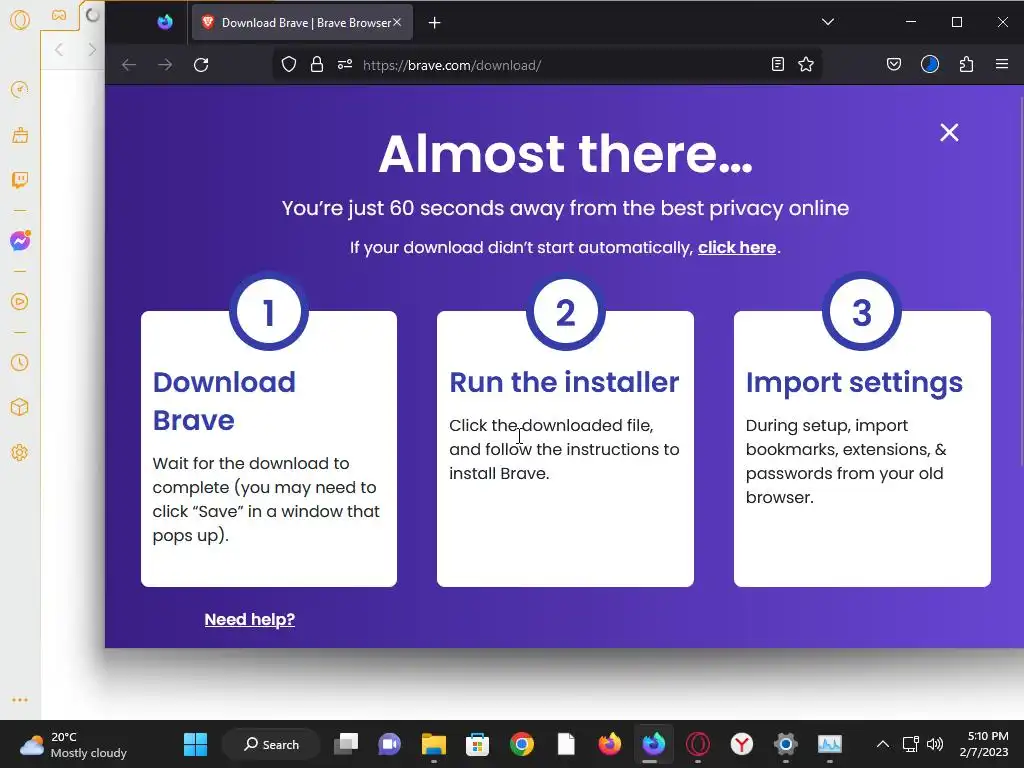Viewport: 1024px width, 768px height.
Task: Open Firefox from taskbar
Action: (x=610, y=744)
